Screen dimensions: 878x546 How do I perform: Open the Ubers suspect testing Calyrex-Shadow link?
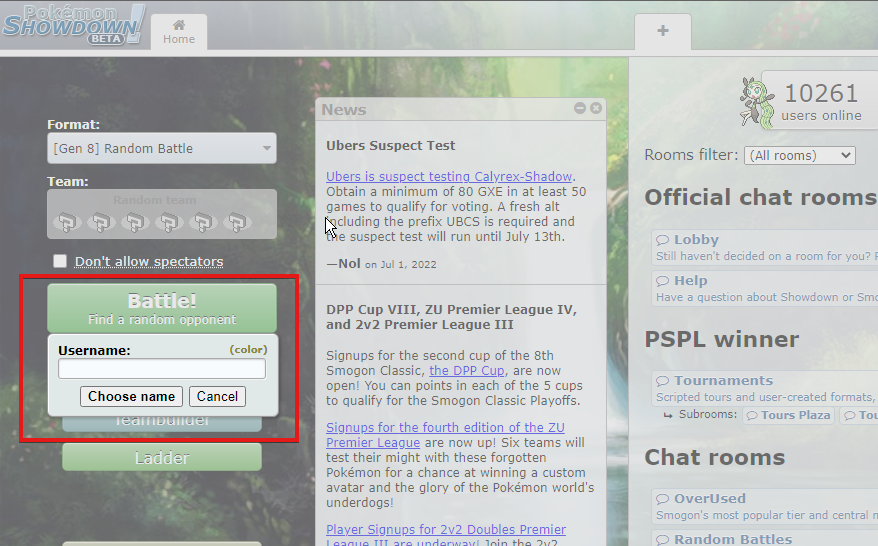click(x=449, y=176)
